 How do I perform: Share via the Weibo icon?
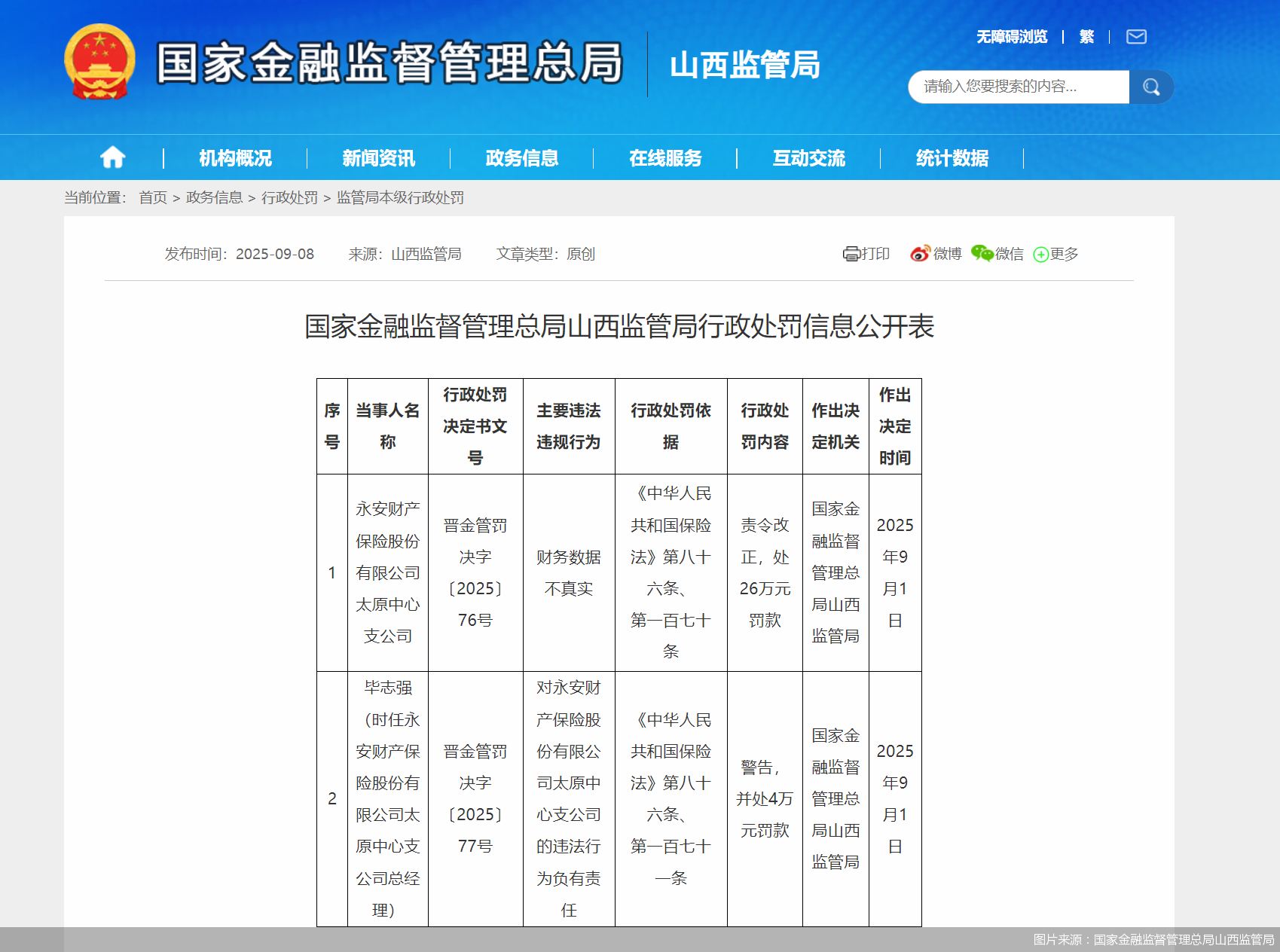pyautogui.click(x=920, y=254)
